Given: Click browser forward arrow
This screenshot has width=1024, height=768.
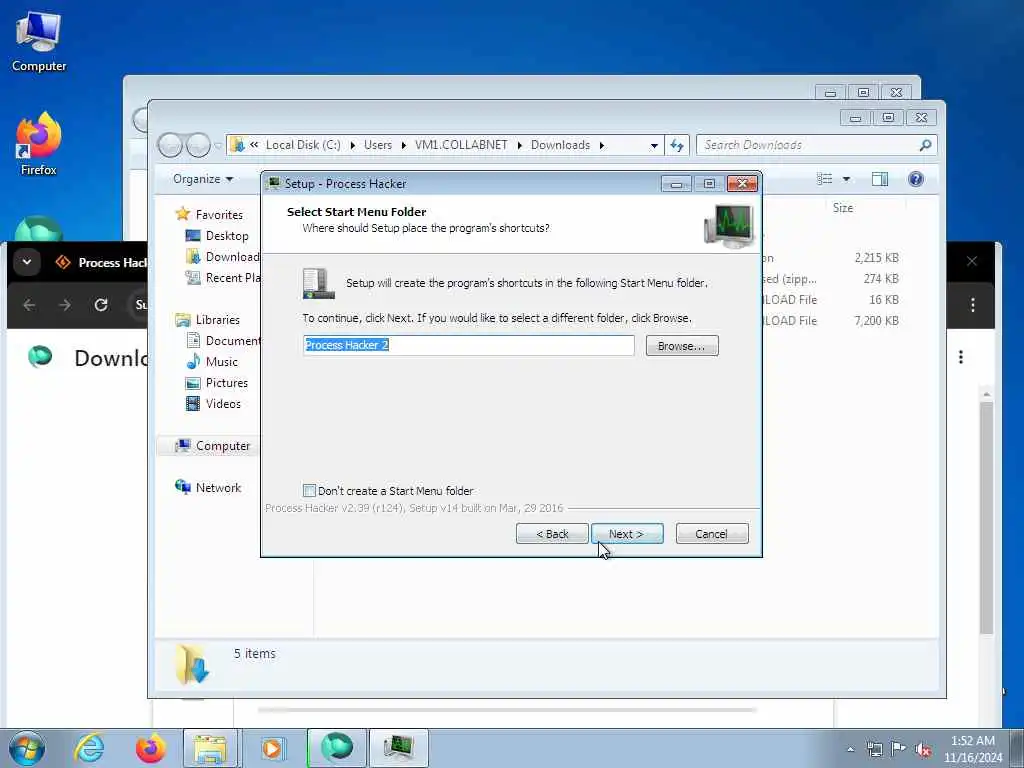Looking at the screenshot, I should (65, 304).
